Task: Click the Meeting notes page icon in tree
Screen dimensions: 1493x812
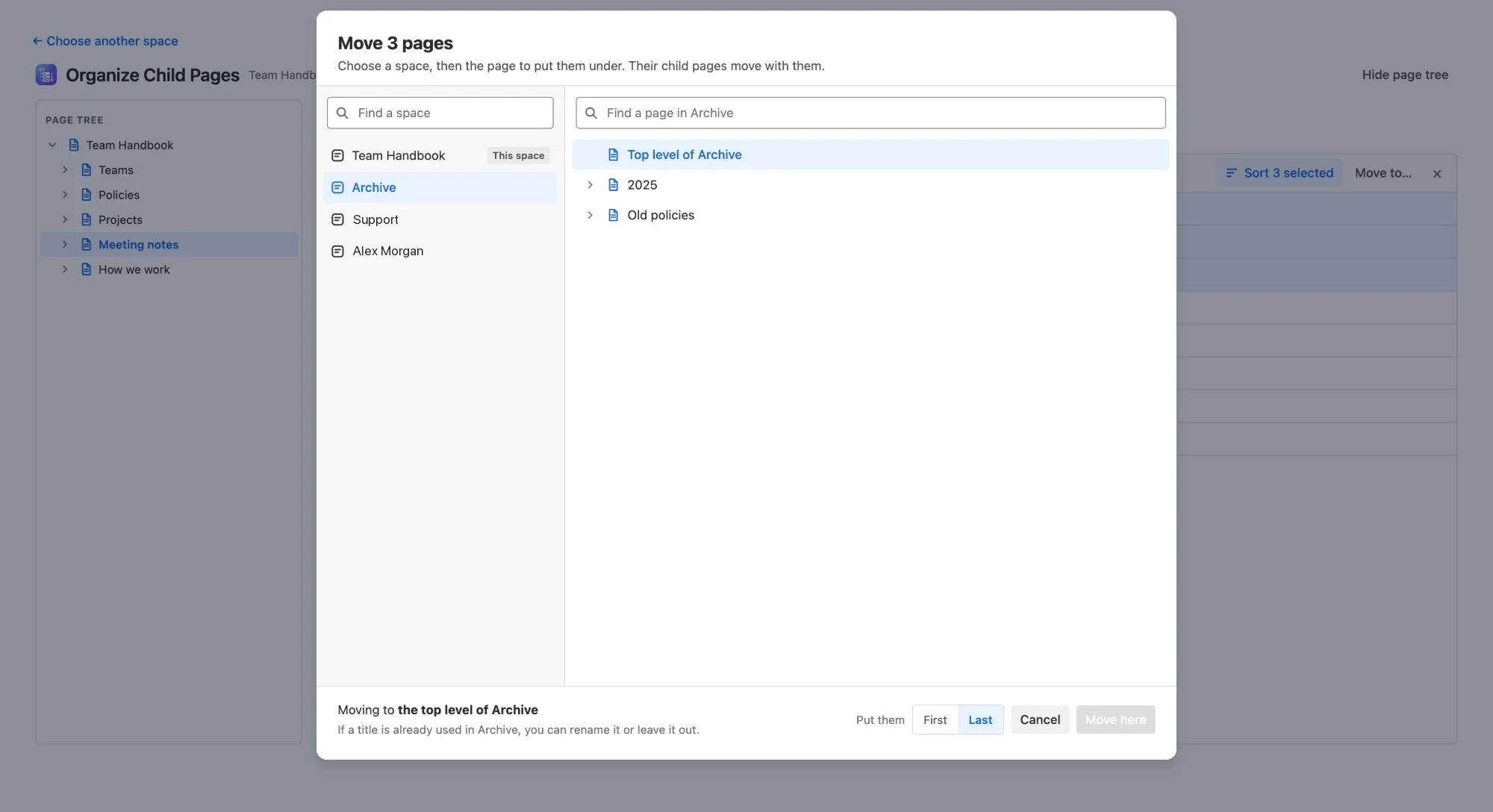Action: click(86, 245)
